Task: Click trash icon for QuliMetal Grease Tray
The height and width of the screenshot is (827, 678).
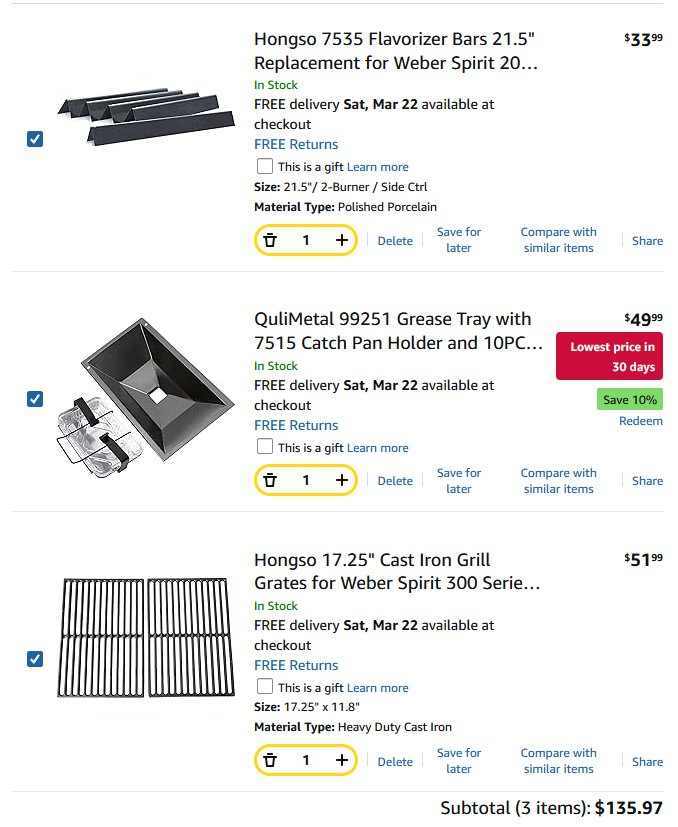Action: [270, 480]
